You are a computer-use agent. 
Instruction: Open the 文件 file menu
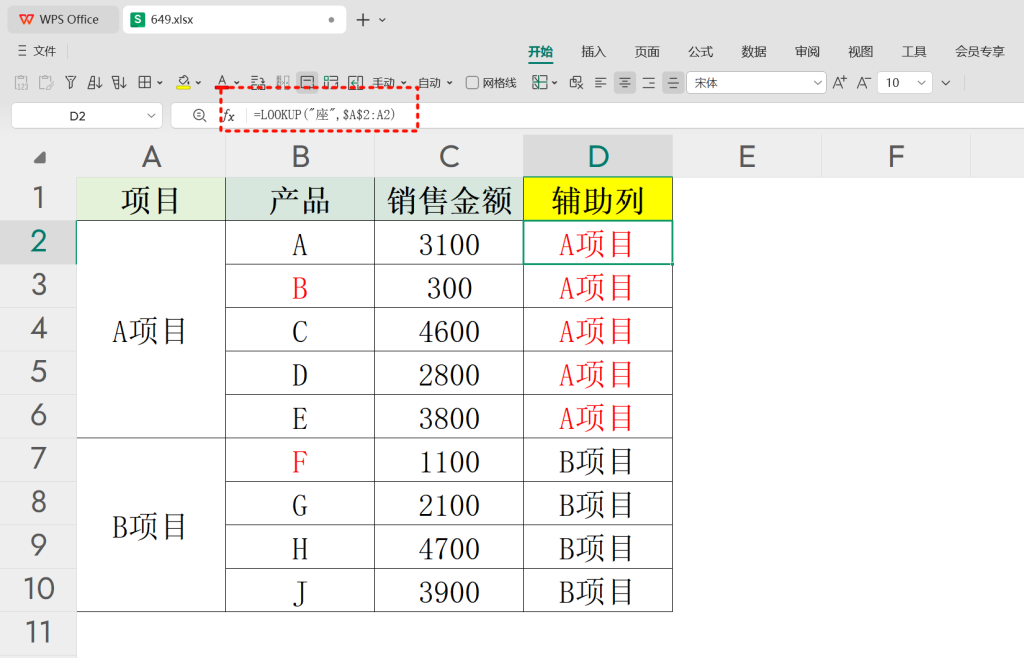tap(37, 51)
